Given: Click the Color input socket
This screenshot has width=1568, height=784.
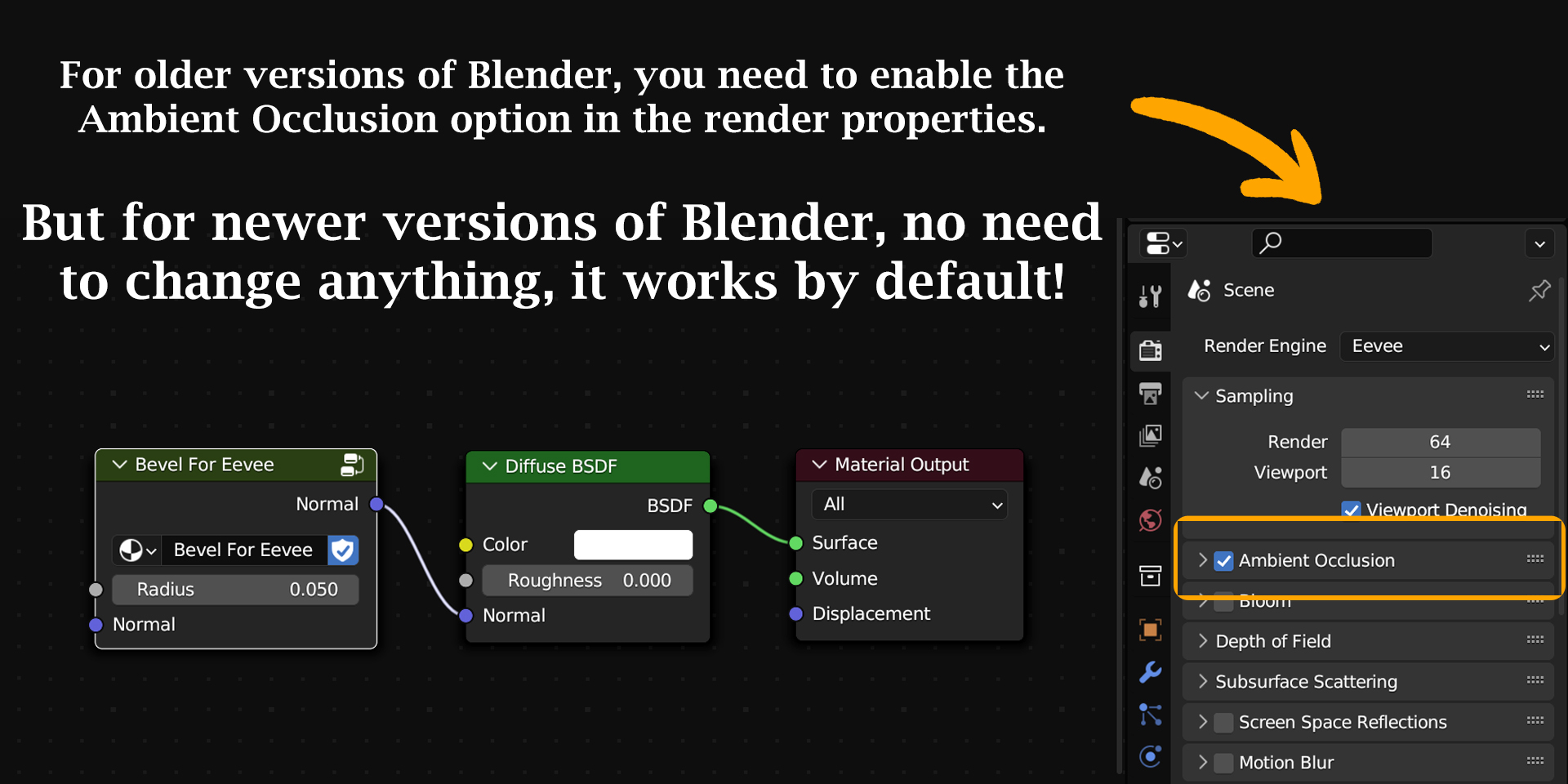Looking at the screenshot, I should [466, 545].
